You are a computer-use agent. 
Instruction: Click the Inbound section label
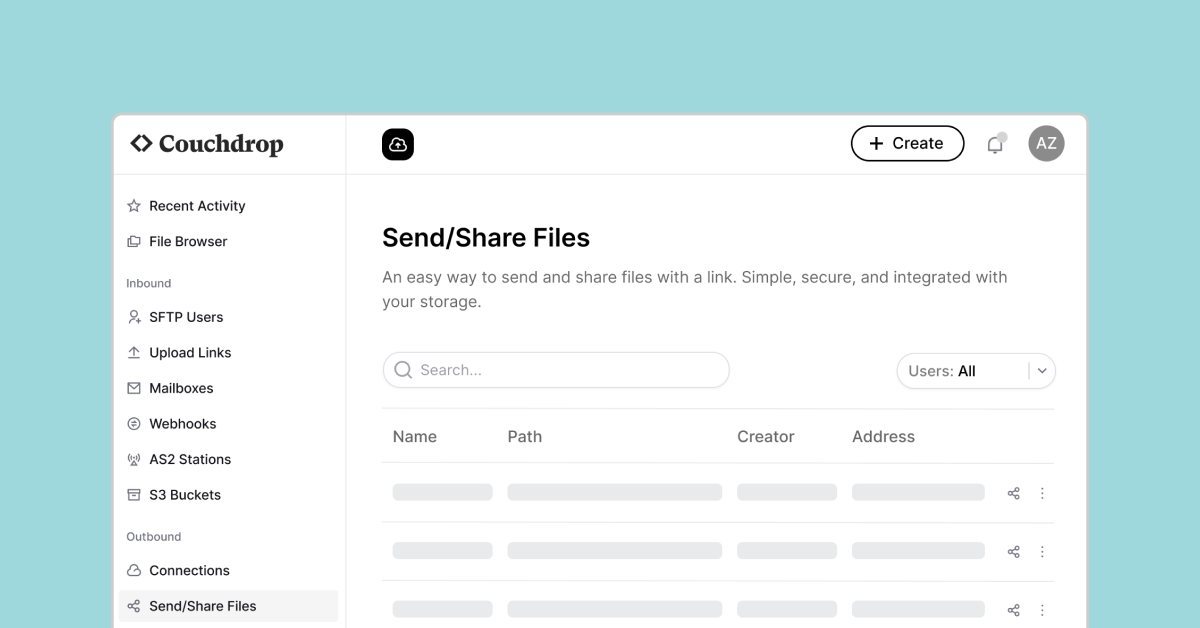pos(149,283)
